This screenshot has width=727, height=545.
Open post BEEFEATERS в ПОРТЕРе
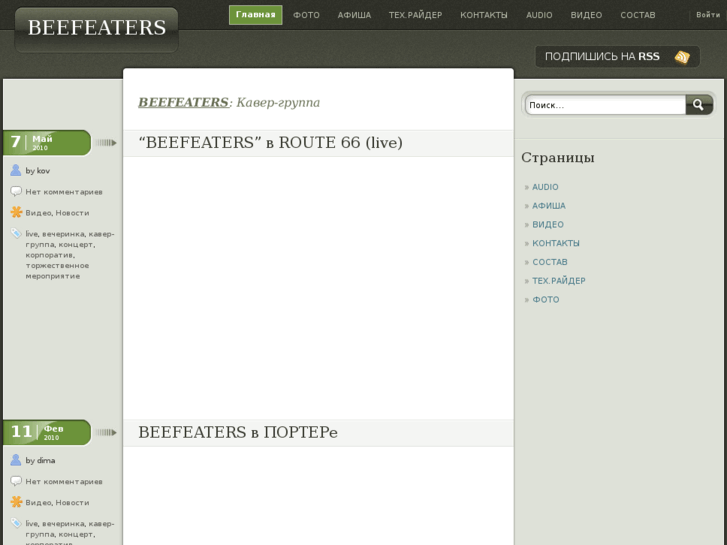click(x=238, y=433)
